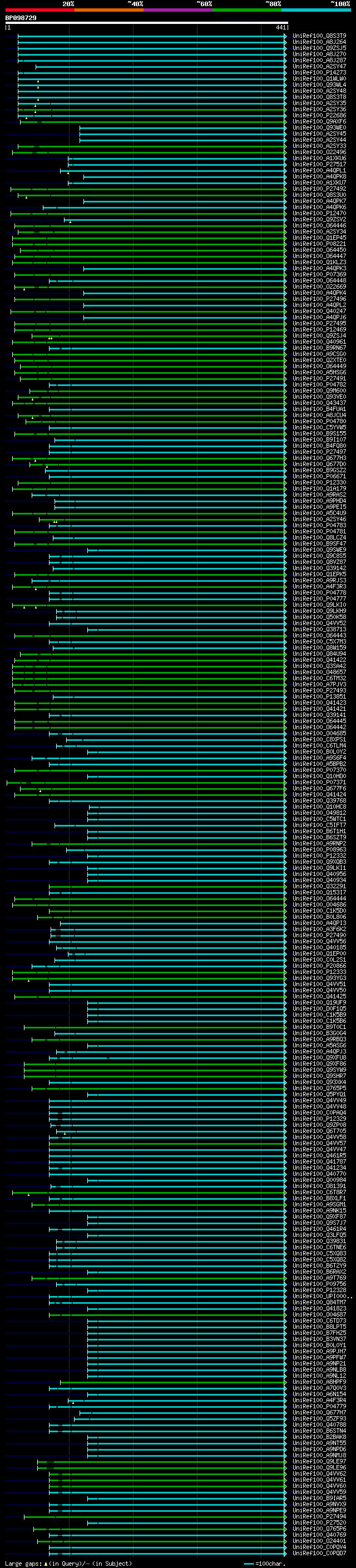This screenshot has height=1568, width=356.
Task: Open hit UniRef100_B9S155
Action: (319, 434)
